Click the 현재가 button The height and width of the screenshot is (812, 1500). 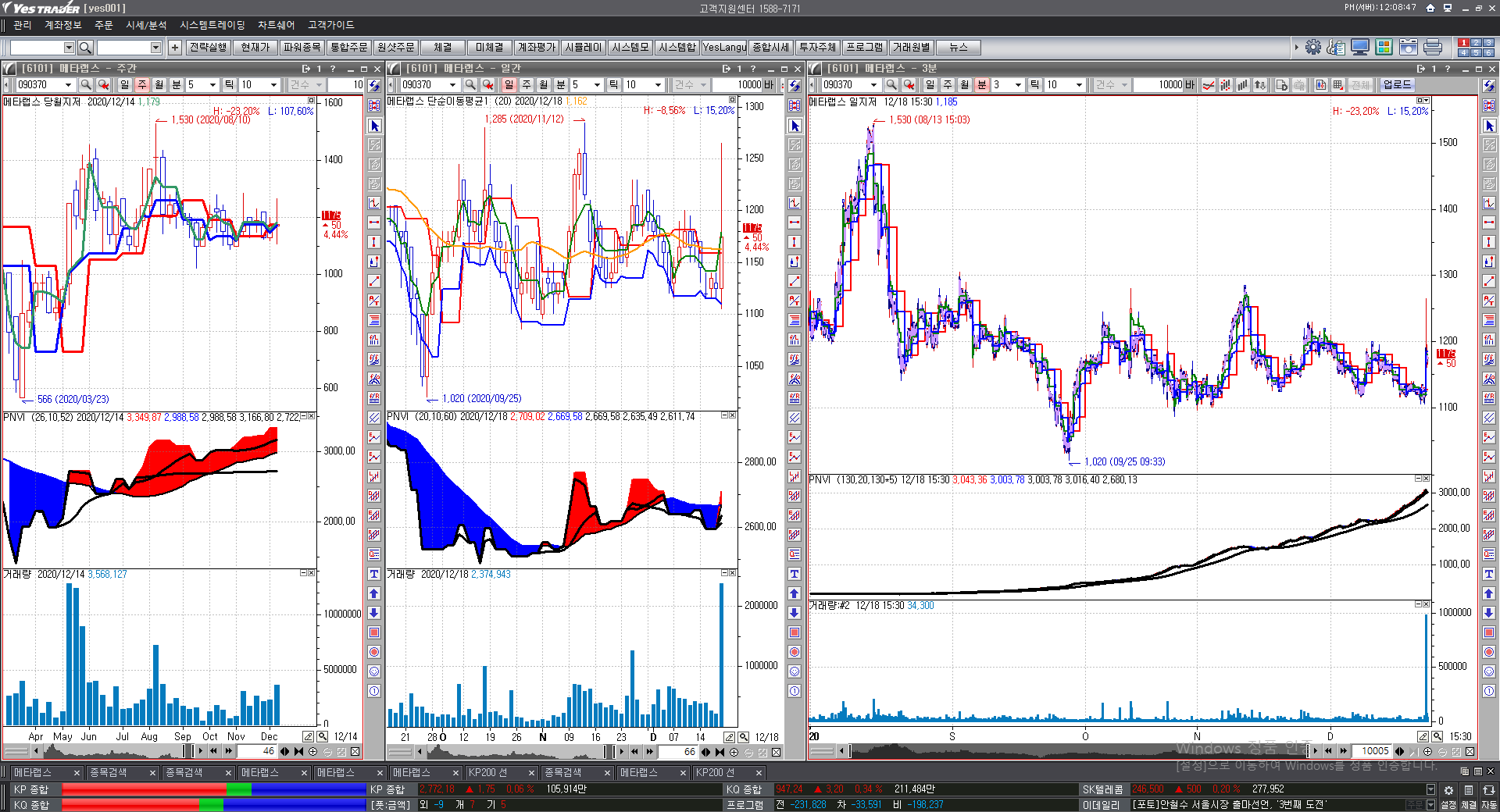click(255, 48)
